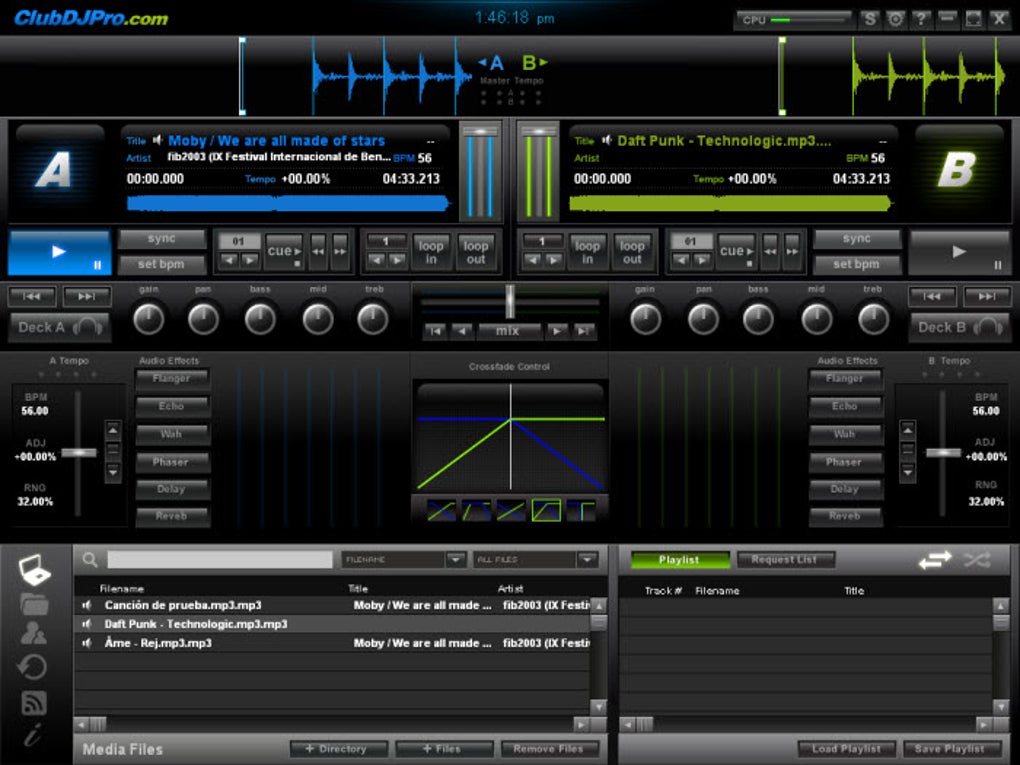1020x765 pixels.
Task: Sort playlist by Track # column
Action: click(663, 591)
